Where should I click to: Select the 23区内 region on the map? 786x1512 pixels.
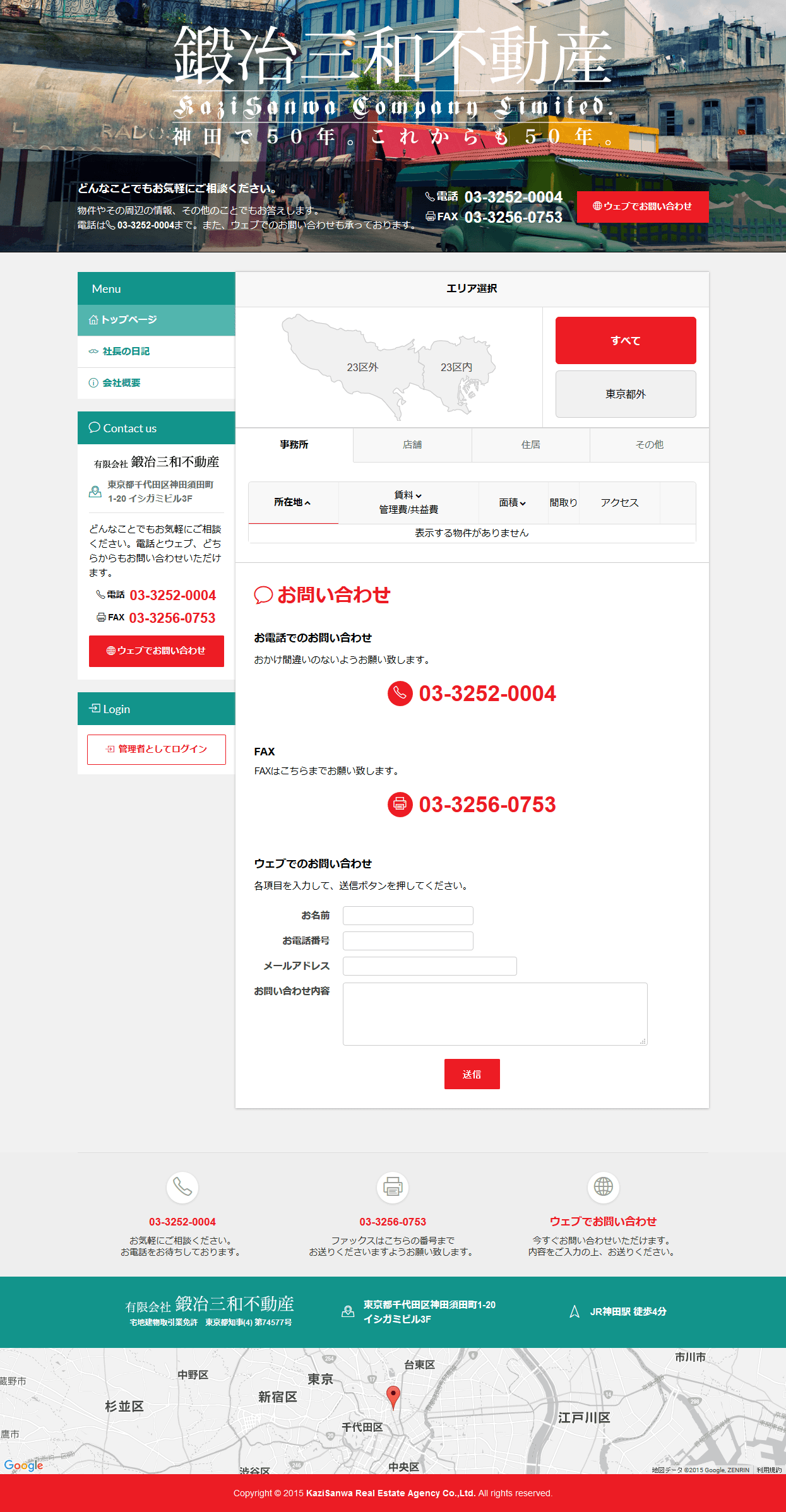click(x=456, y=367)
